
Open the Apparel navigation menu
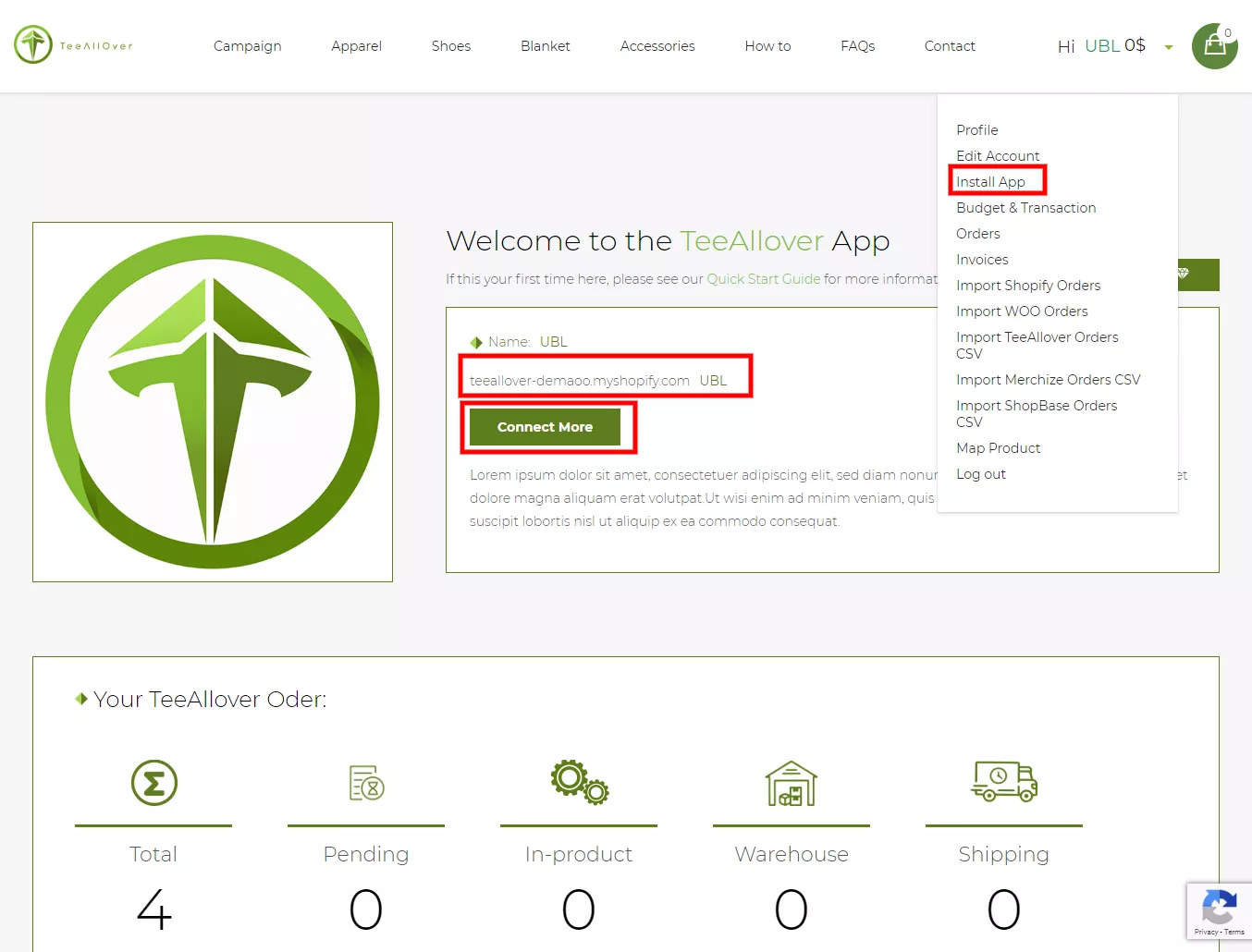pyautogui.click(x=356, y=46)
